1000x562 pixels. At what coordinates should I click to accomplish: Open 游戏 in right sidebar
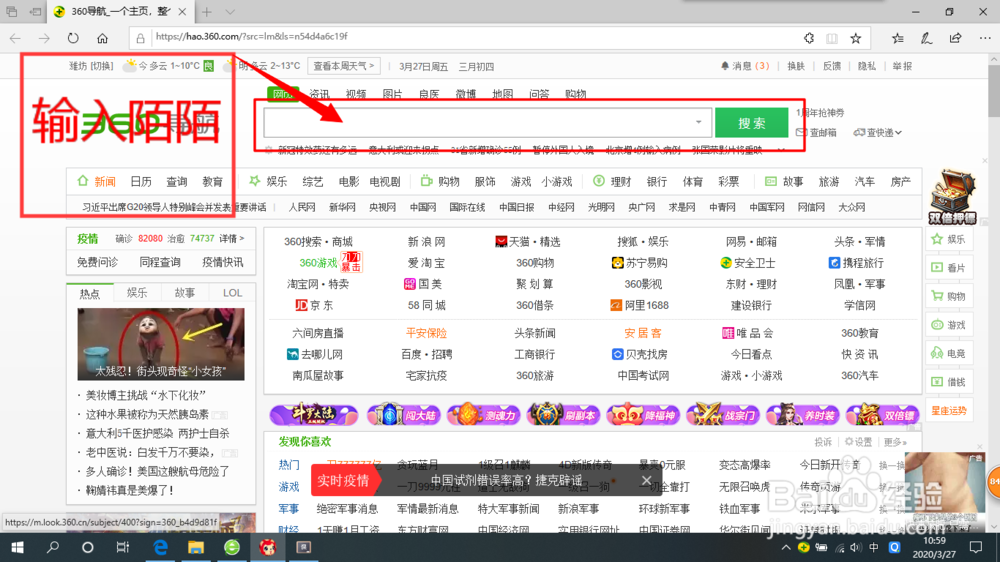948,325
